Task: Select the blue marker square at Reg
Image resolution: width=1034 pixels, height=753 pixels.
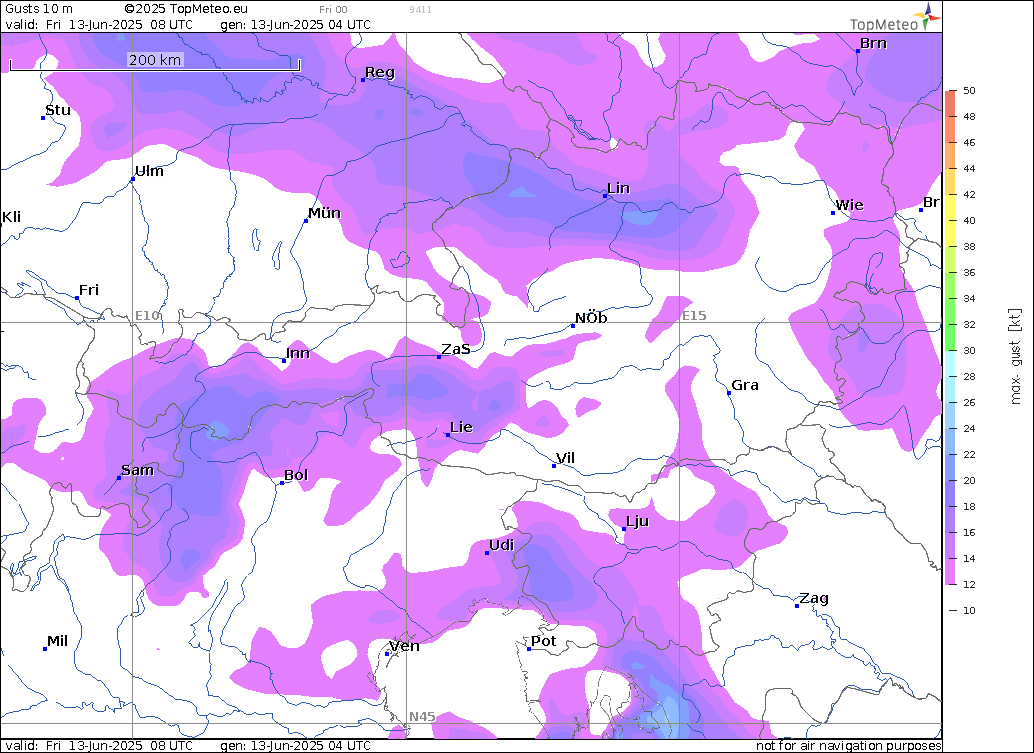Action: [363, 80]
